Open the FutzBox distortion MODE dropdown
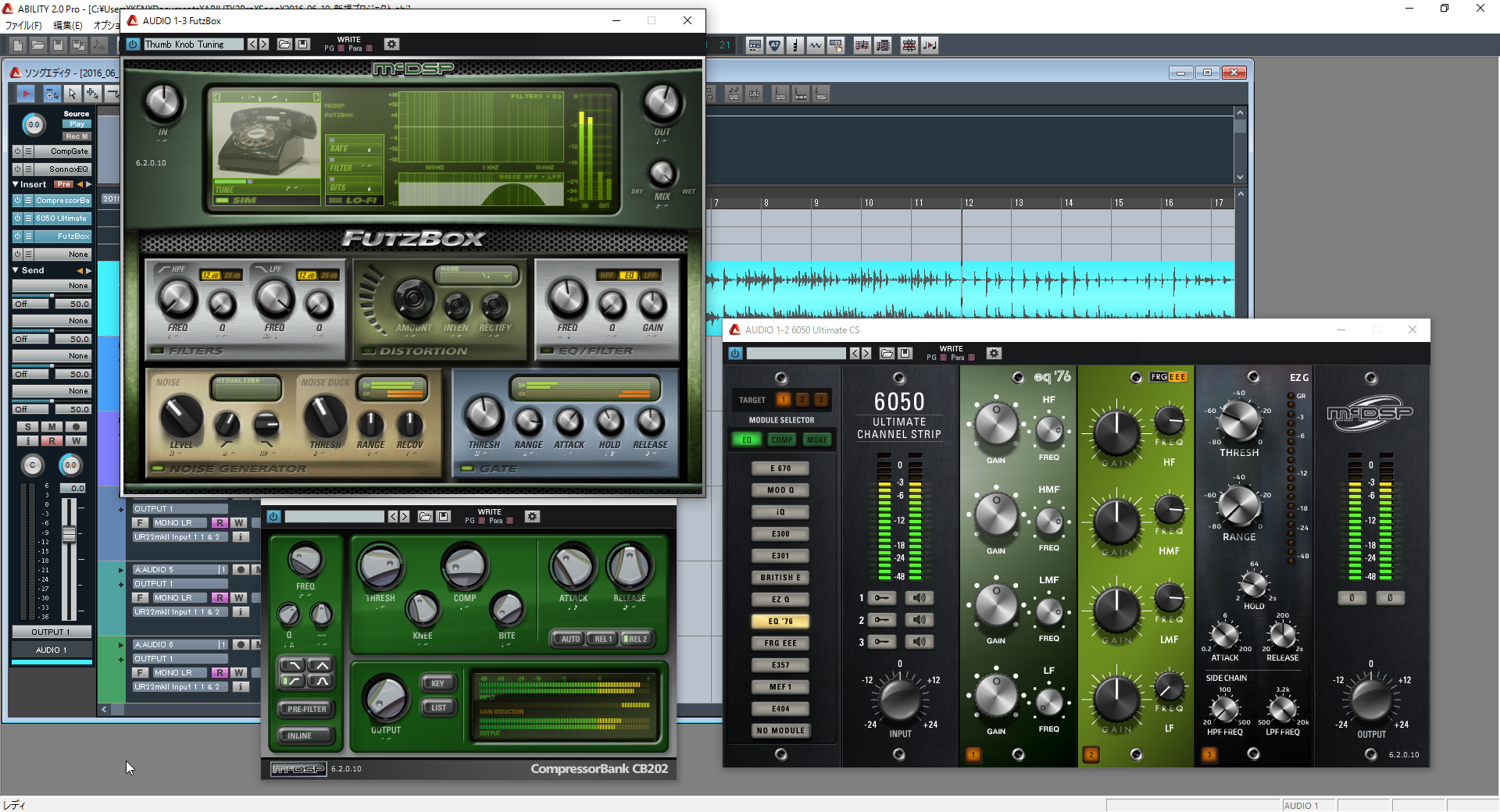Screen dimensions: 1500x812 tap(477, 276)
